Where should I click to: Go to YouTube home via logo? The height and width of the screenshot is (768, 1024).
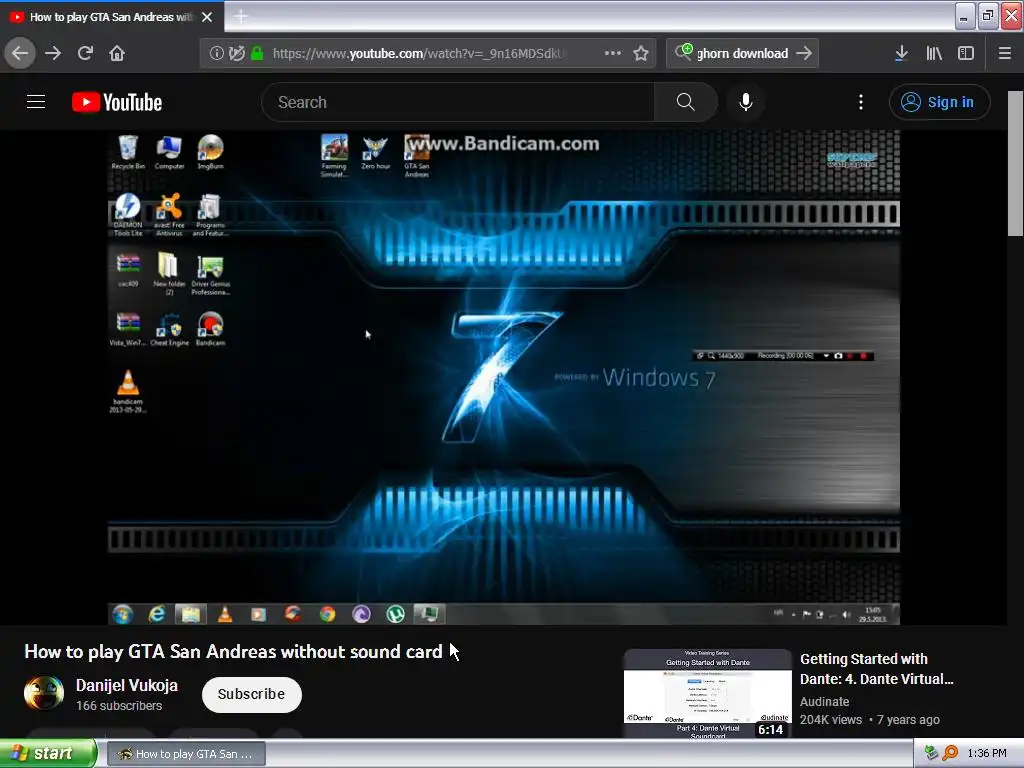coord(117,102)
